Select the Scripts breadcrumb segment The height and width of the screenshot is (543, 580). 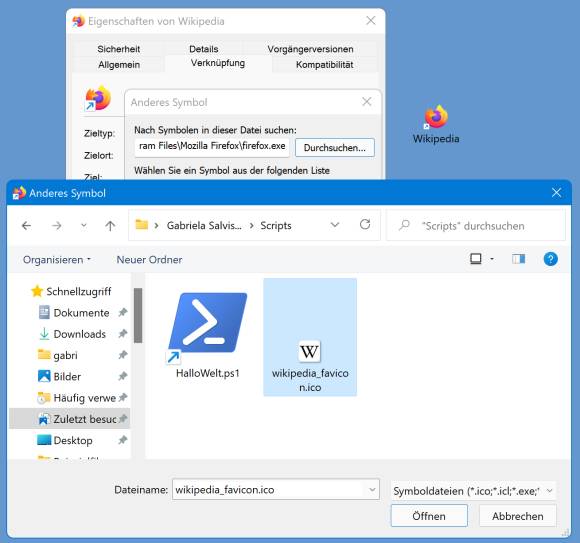pos(276,225)
